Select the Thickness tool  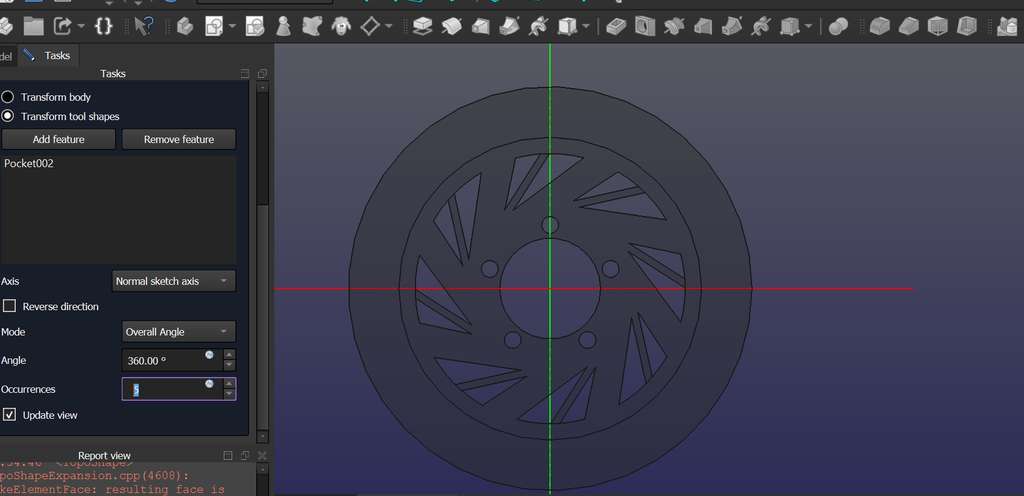point(967,26)
